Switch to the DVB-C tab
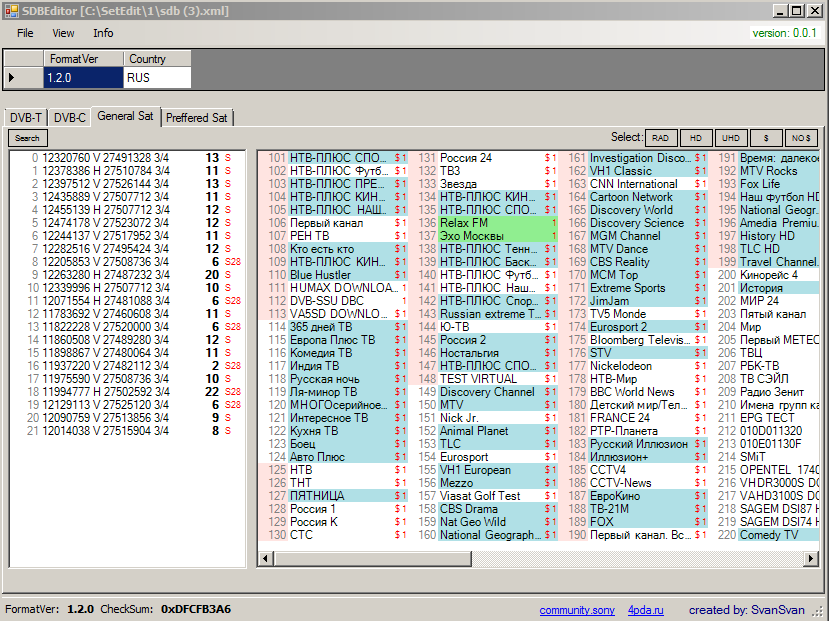The image size is (829, 621). coord(70,118)
